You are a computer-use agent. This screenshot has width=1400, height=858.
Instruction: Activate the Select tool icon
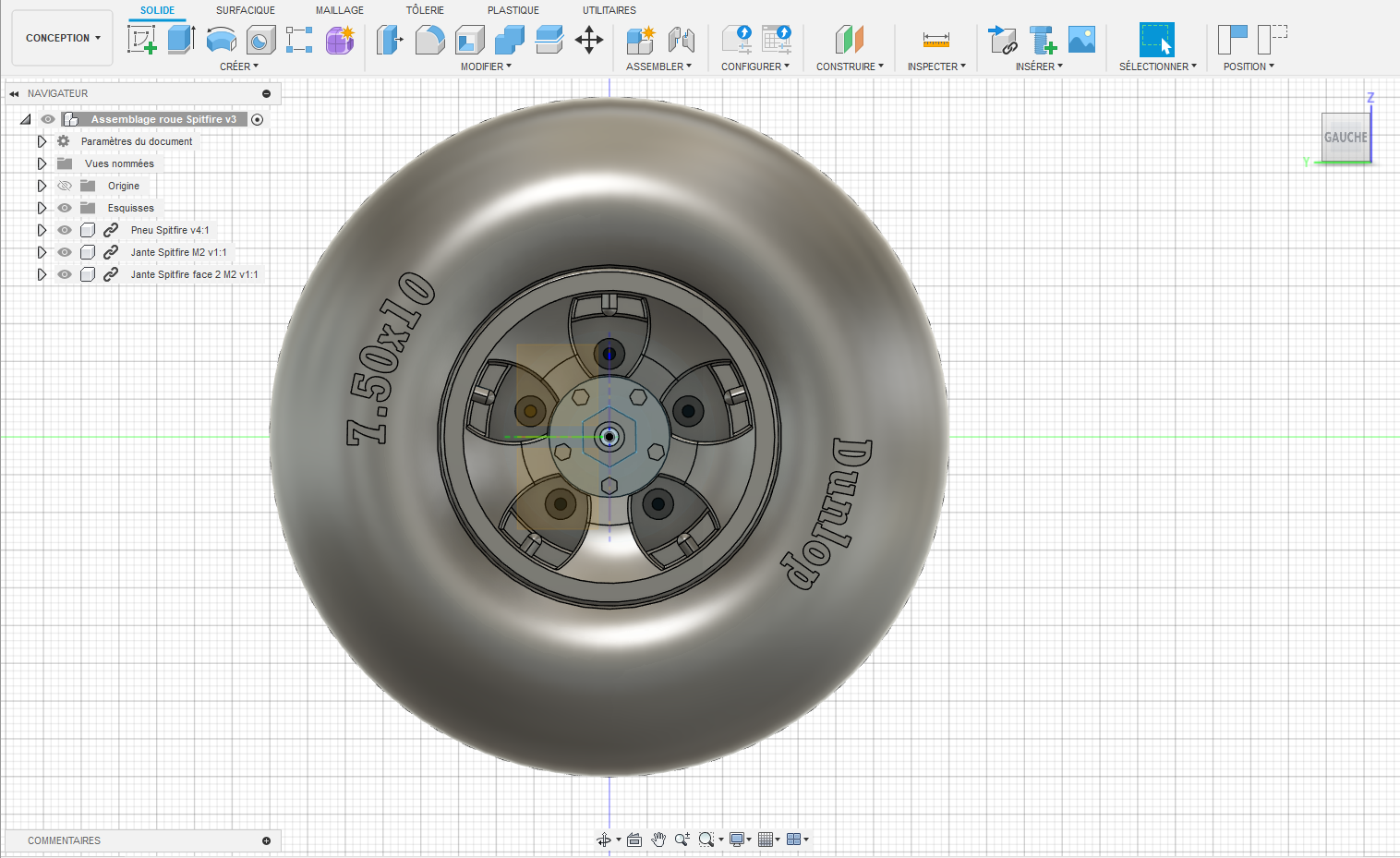[x=1157, y=40]
